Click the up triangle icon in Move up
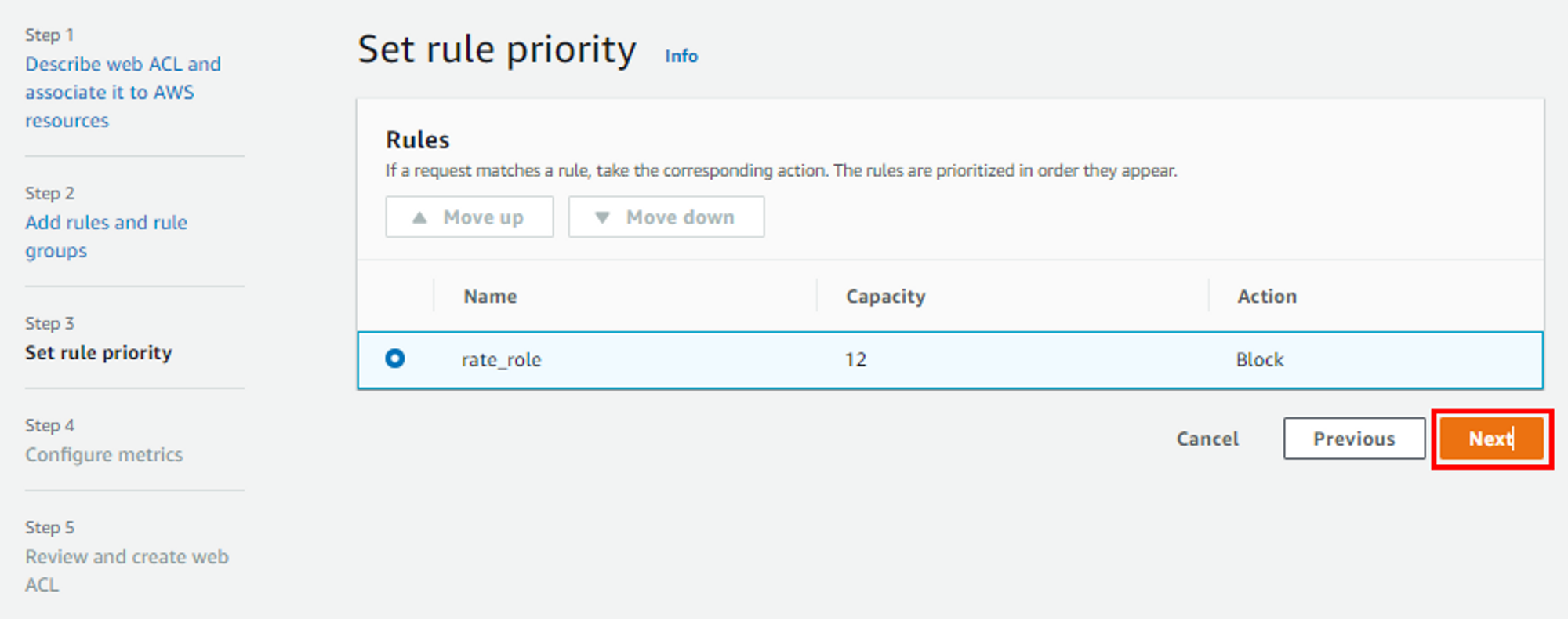The image size is (1568, 619). pyautogui.click(x=420, y=217)
